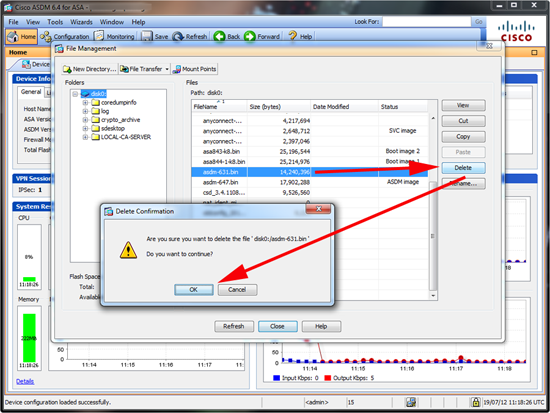Screen dimensions: 550x413
Task: Click the Refresh toolbar icon
Action: click(x=178, y=36)
